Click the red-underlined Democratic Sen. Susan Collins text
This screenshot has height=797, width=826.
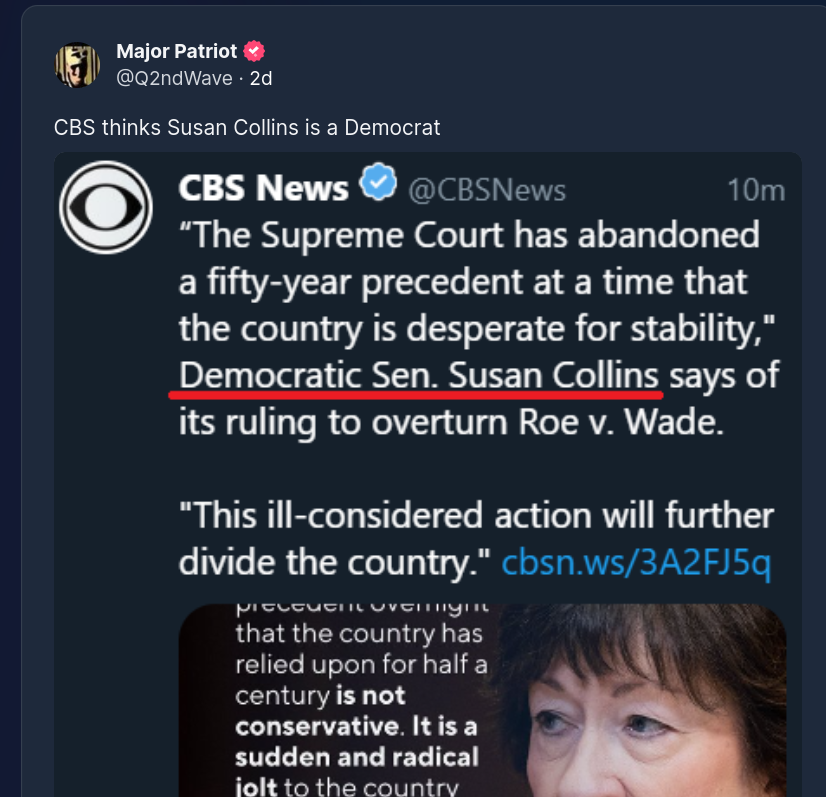(420, 377)
